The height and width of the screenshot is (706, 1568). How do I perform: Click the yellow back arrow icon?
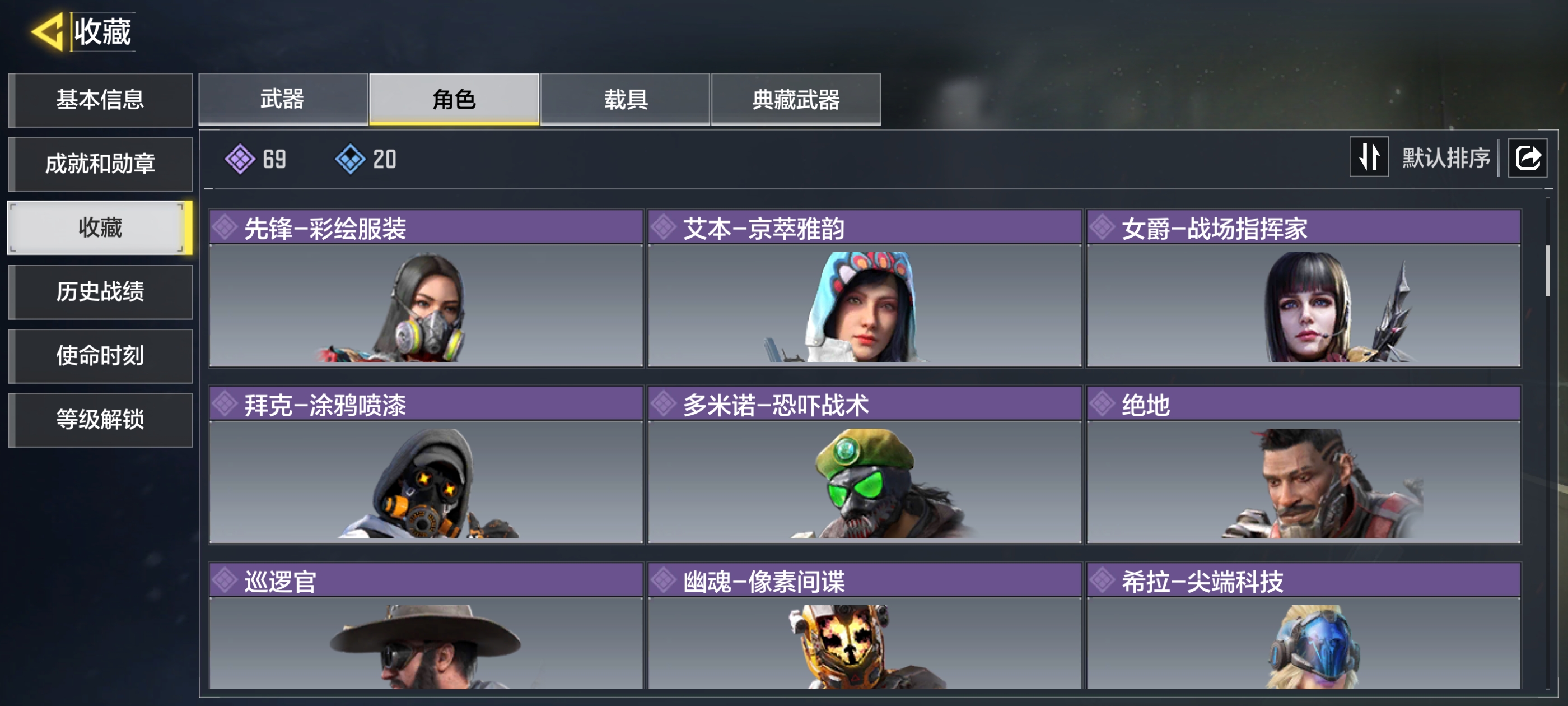point(48,31)
